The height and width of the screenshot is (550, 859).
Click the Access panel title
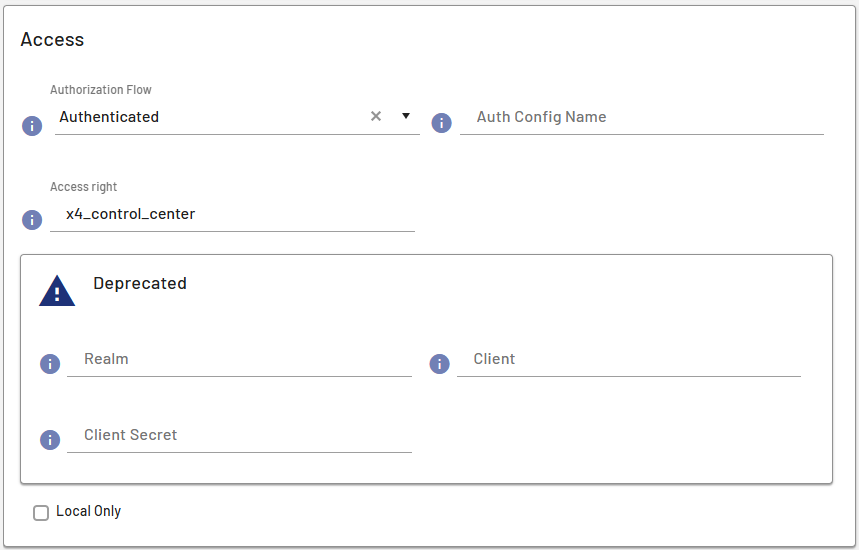point(52,40)
